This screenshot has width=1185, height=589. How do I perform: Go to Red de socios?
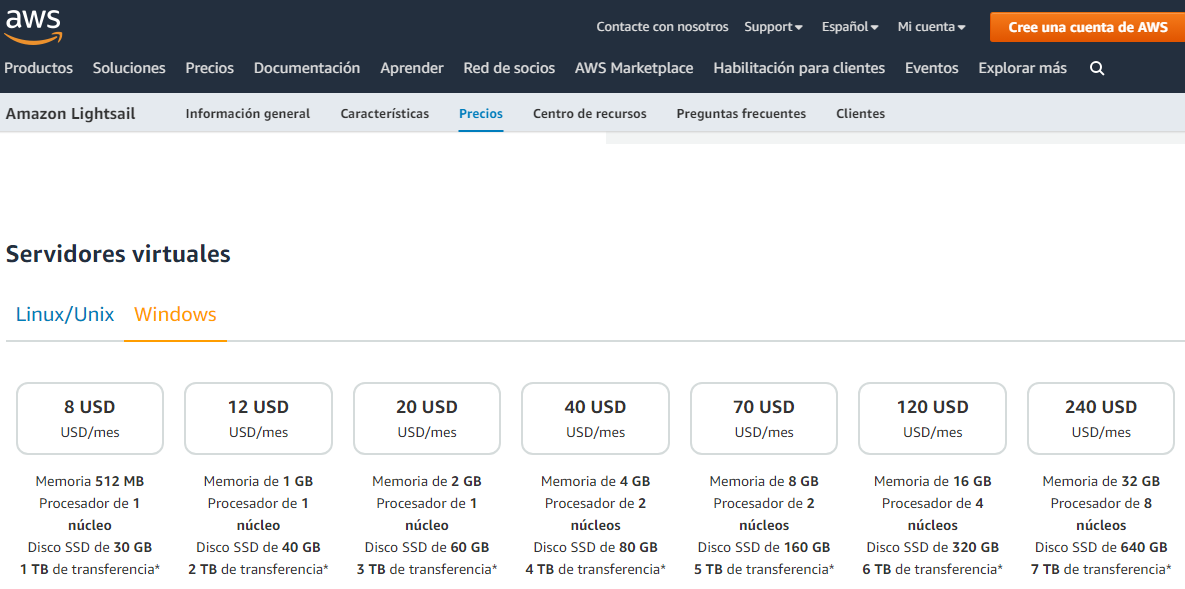coord(509,68)
